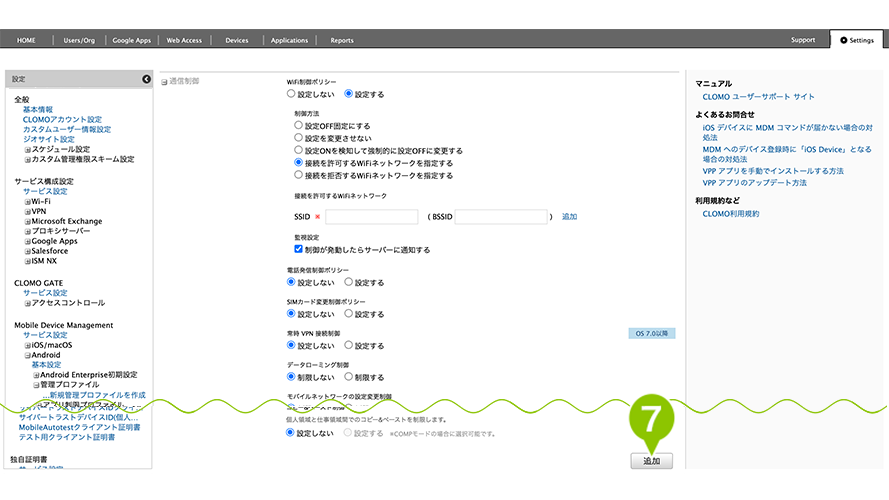Expand the VPN tree node
Viewport: 889px width, 500px height.
27,211
